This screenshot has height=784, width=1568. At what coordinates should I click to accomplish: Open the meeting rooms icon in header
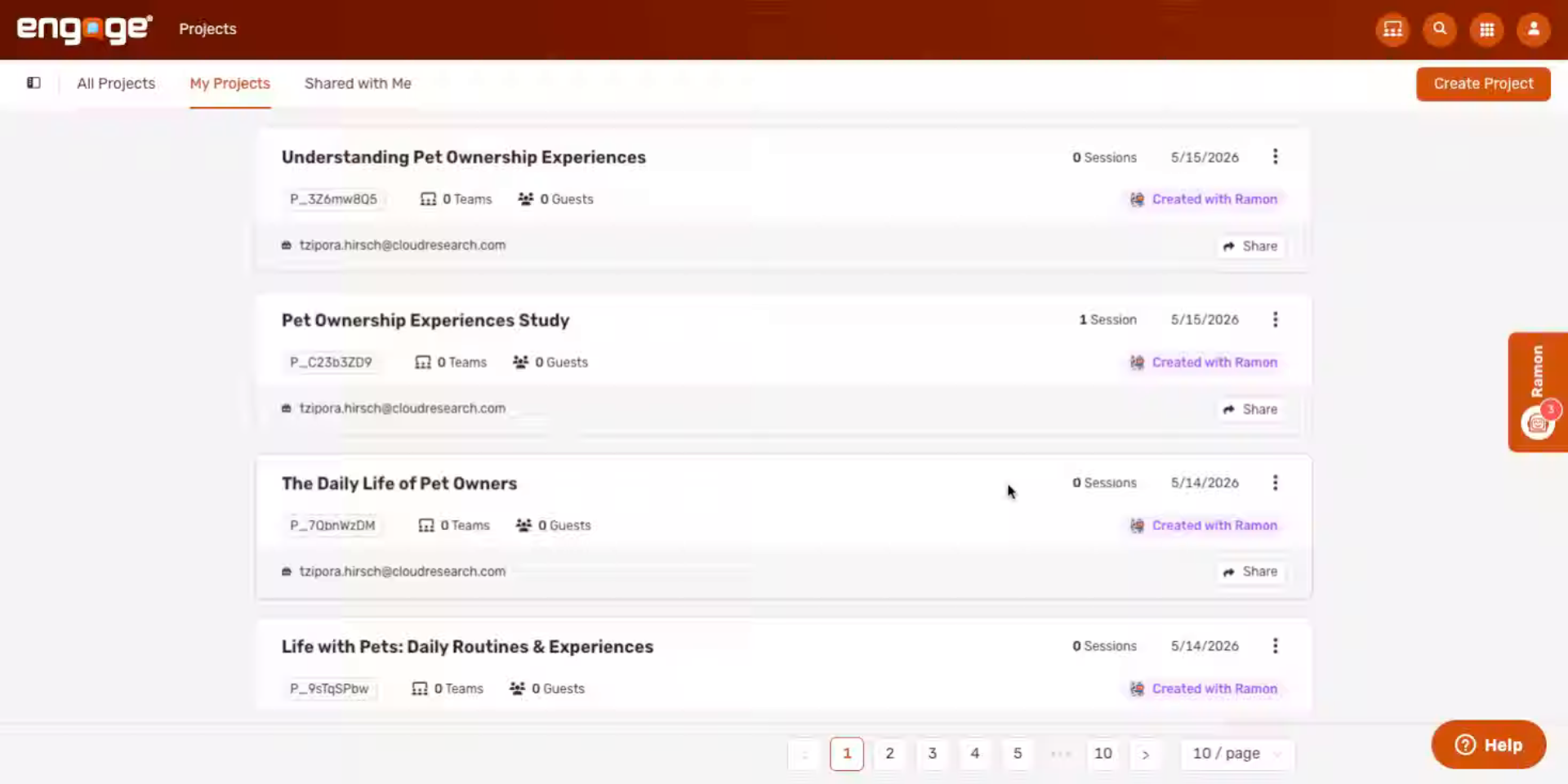pos(1392,29)
